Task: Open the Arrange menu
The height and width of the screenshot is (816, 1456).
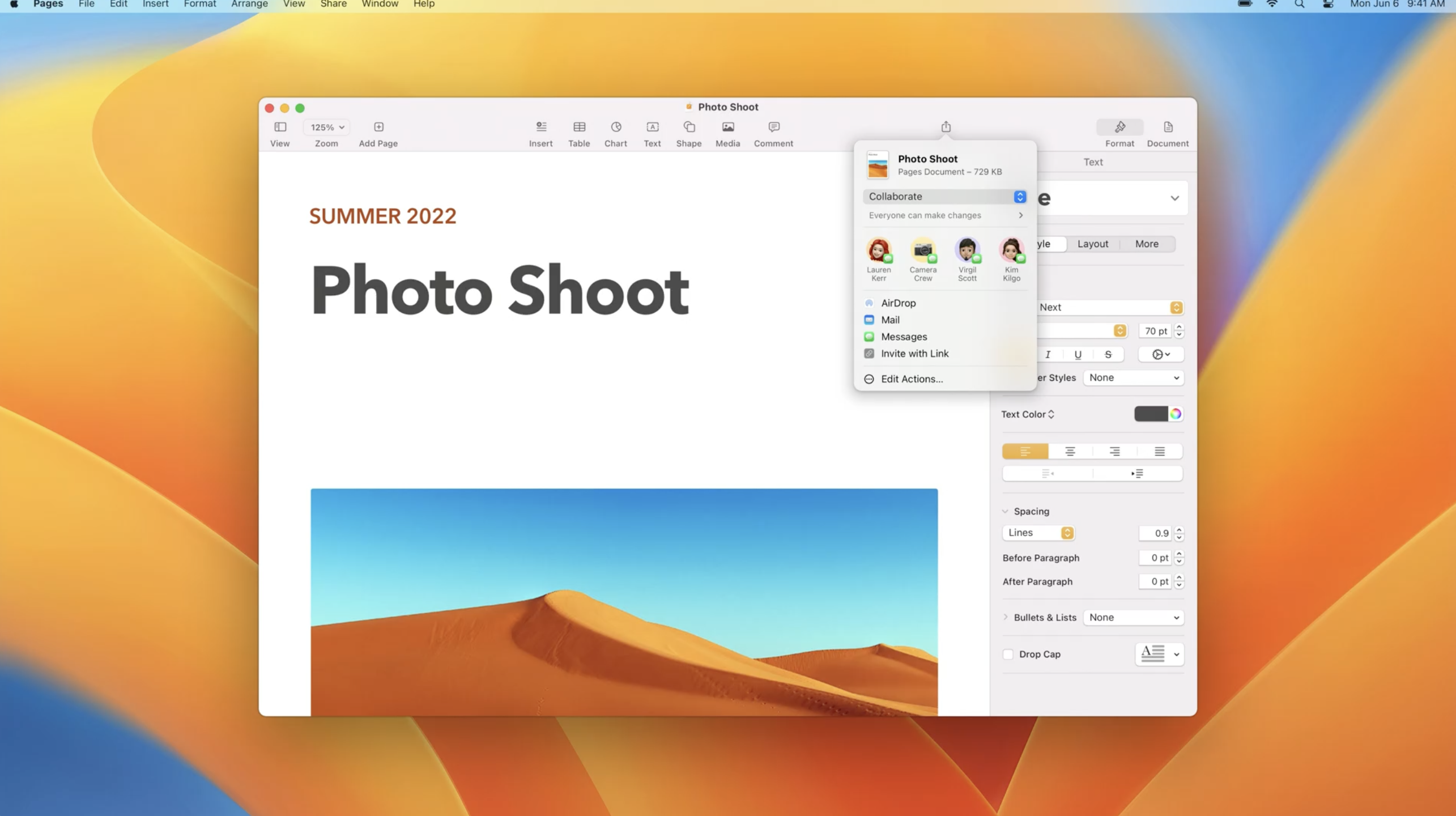Action: point(249,5)
